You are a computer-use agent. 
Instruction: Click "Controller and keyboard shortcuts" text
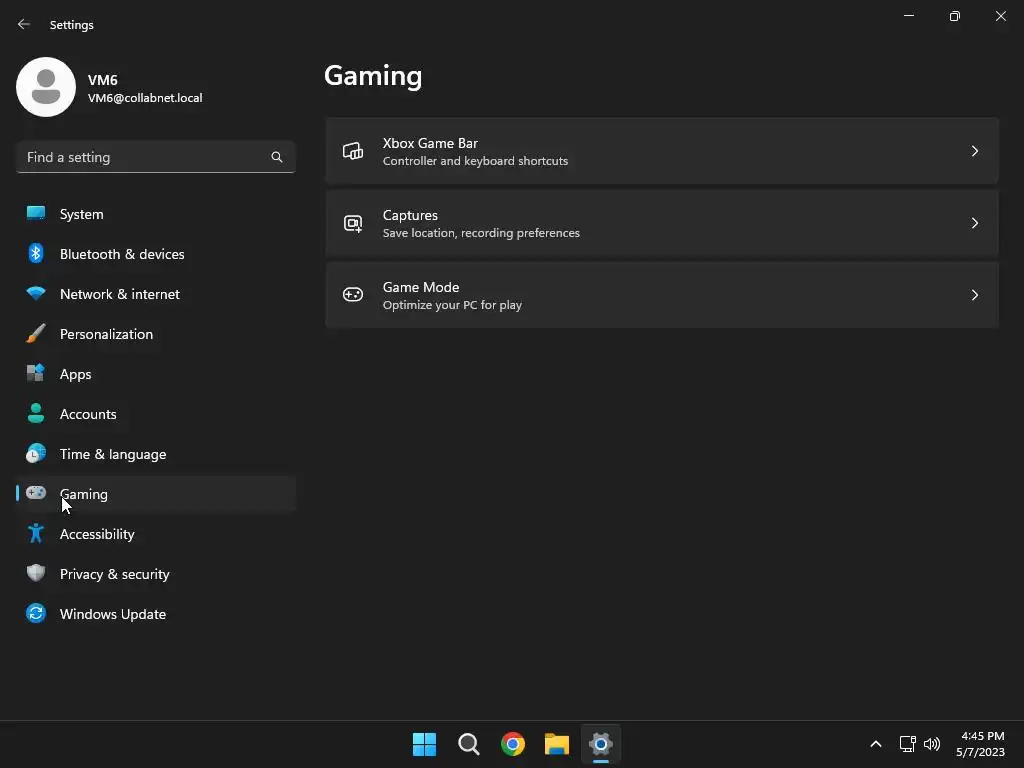(x=475, y=161)
